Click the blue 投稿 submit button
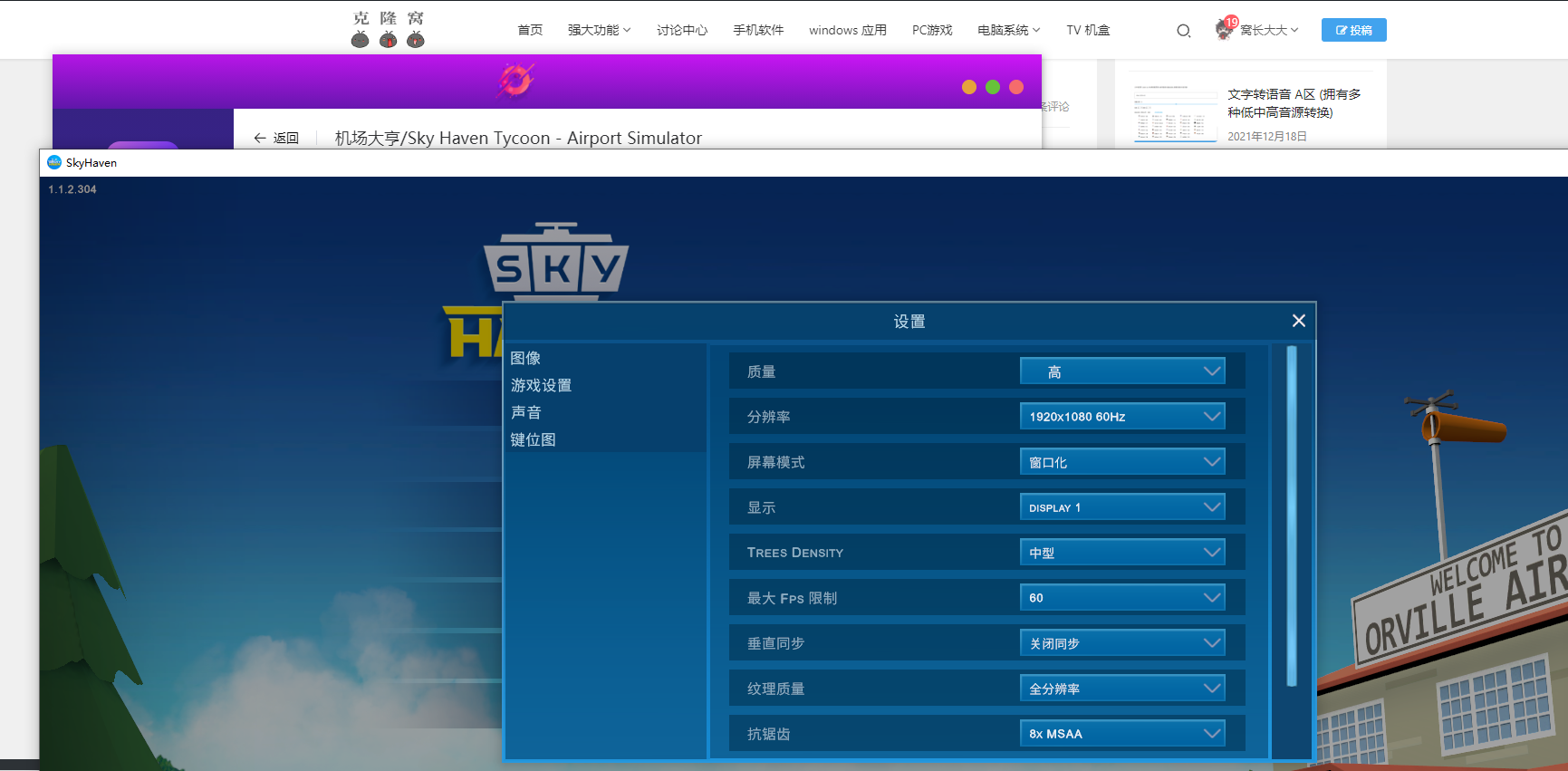Image resolution: width=1568 pixels, height=771 pixels. (1353, 30)
